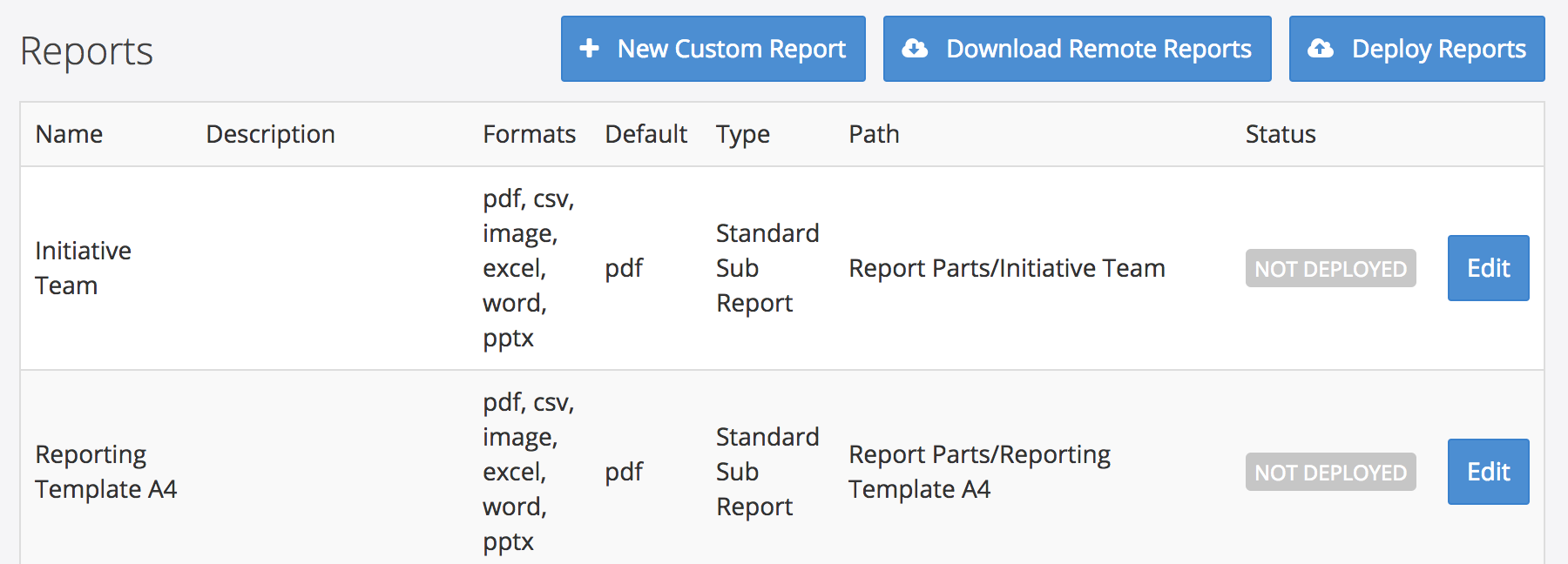
Task: Click the Initiative Team report name
Action: [83, 268]
